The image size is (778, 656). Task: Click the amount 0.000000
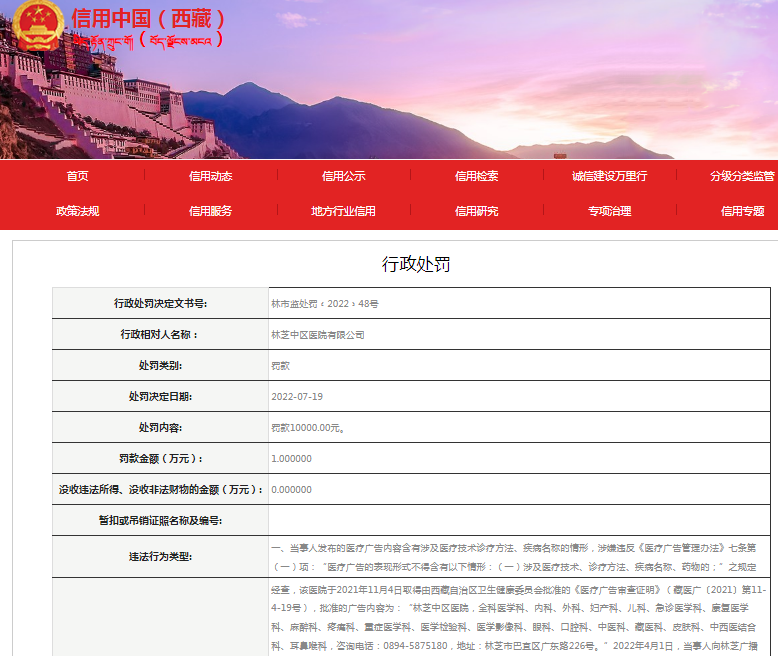pyautogui.click(x=291, y=490)
